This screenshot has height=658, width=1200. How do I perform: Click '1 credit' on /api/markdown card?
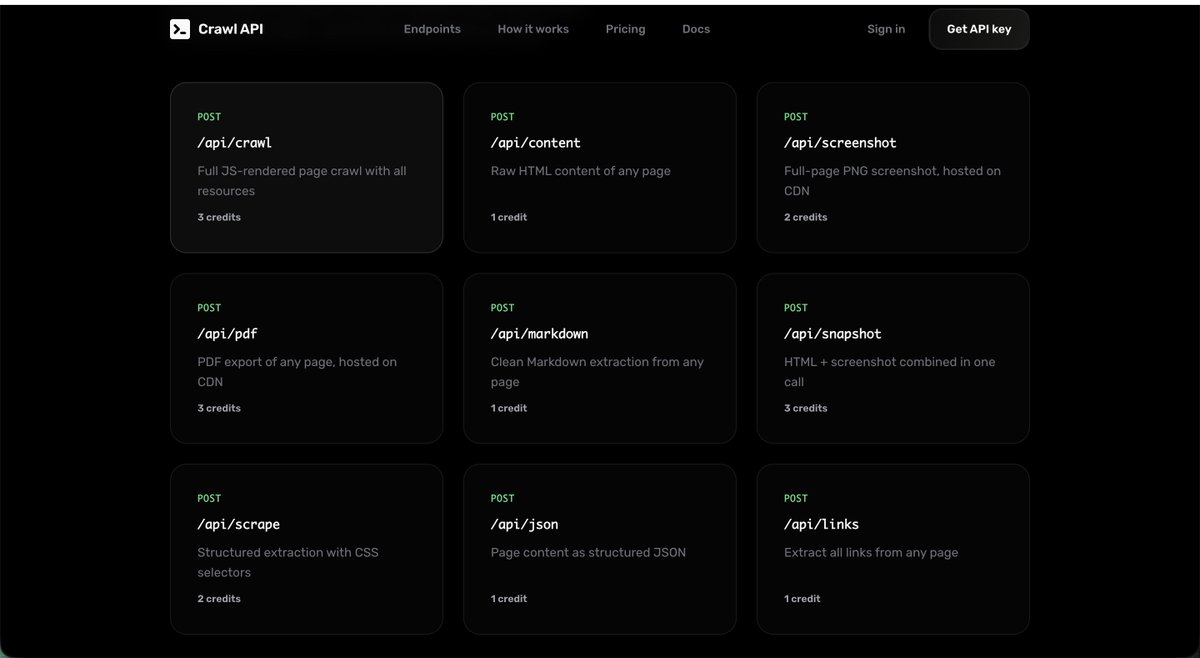pos(509,408)
